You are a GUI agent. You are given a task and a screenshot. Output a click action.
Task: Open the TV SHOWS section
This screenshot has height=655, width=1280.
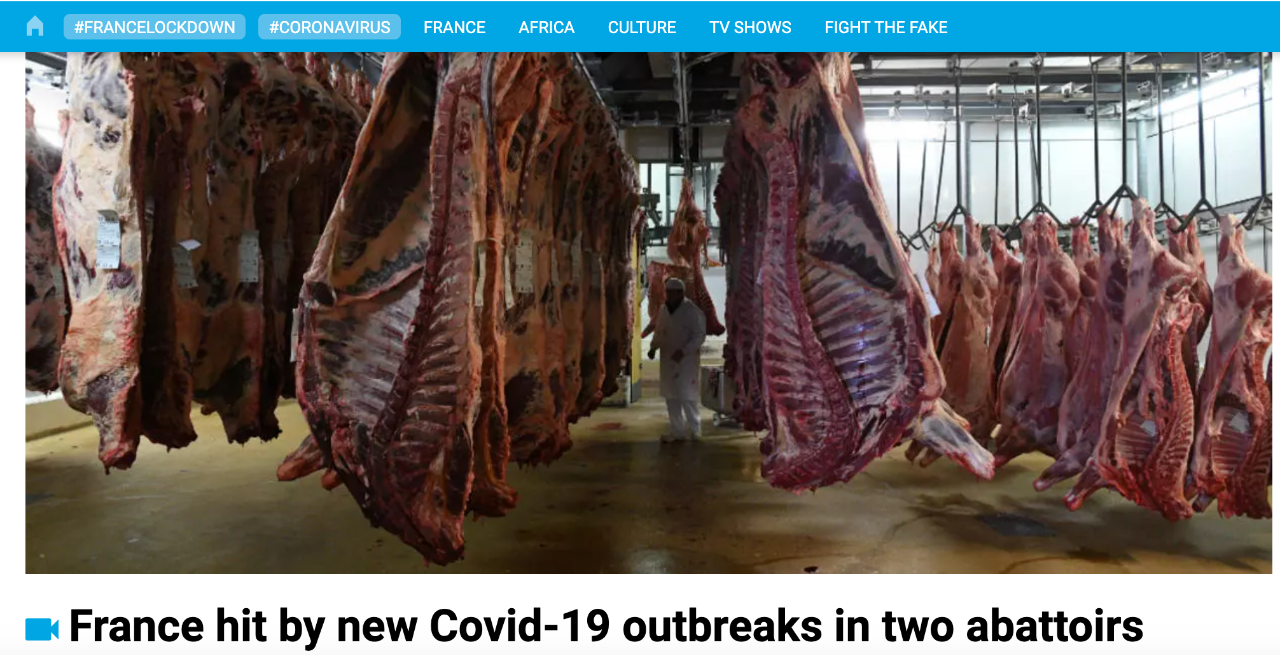click(x=751, y=27)
